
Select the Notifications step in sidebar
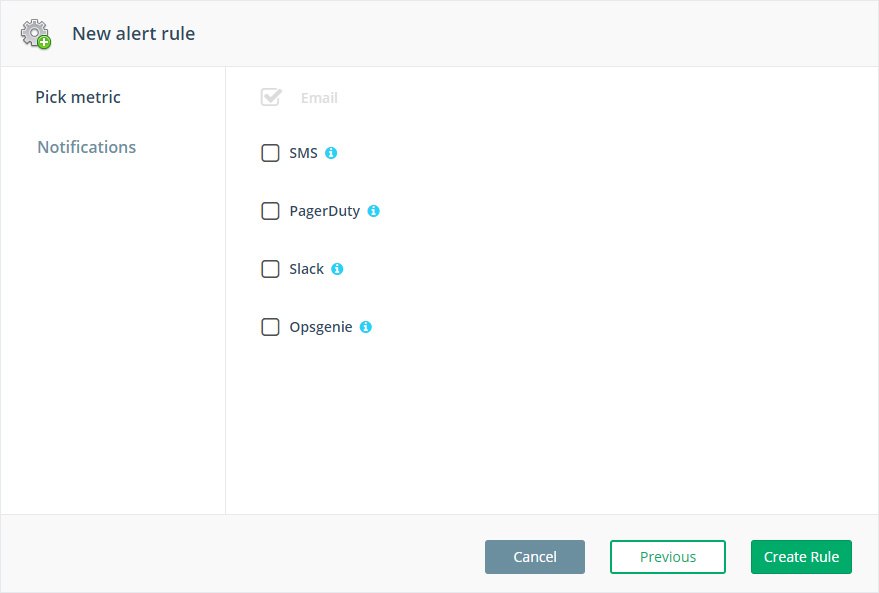pos(87,147)
